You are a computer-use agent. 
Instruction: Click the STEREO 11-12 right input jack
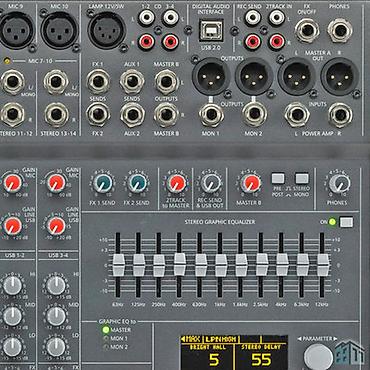pyautogui.click(x=13, y=114)
